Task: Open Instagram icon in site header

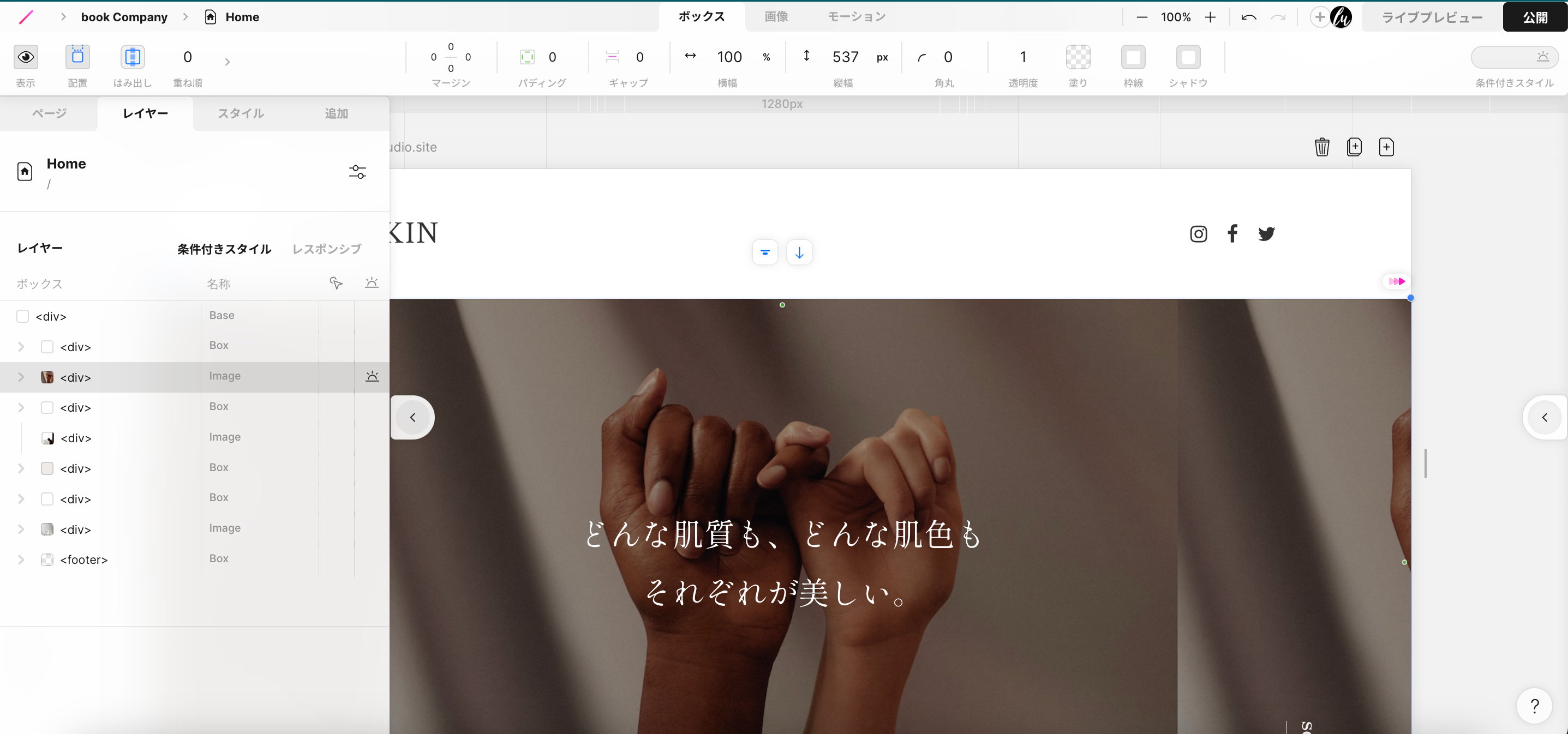Action: coord(1199,234)
